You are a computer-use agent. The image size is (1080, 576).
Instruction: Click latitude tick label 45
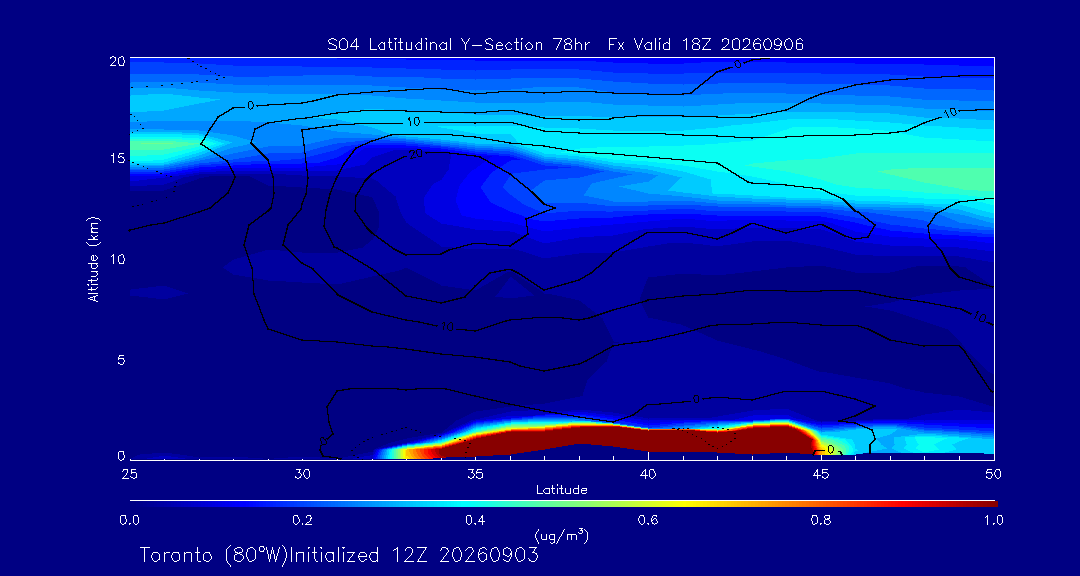(x=820, y=474)
